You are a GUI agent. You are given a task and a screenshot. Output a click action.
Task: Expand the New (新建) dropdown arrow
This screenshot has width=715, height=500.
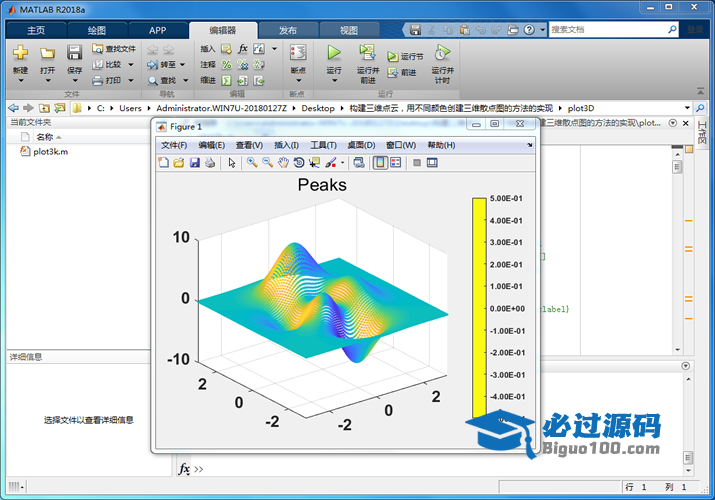(21, 81)
